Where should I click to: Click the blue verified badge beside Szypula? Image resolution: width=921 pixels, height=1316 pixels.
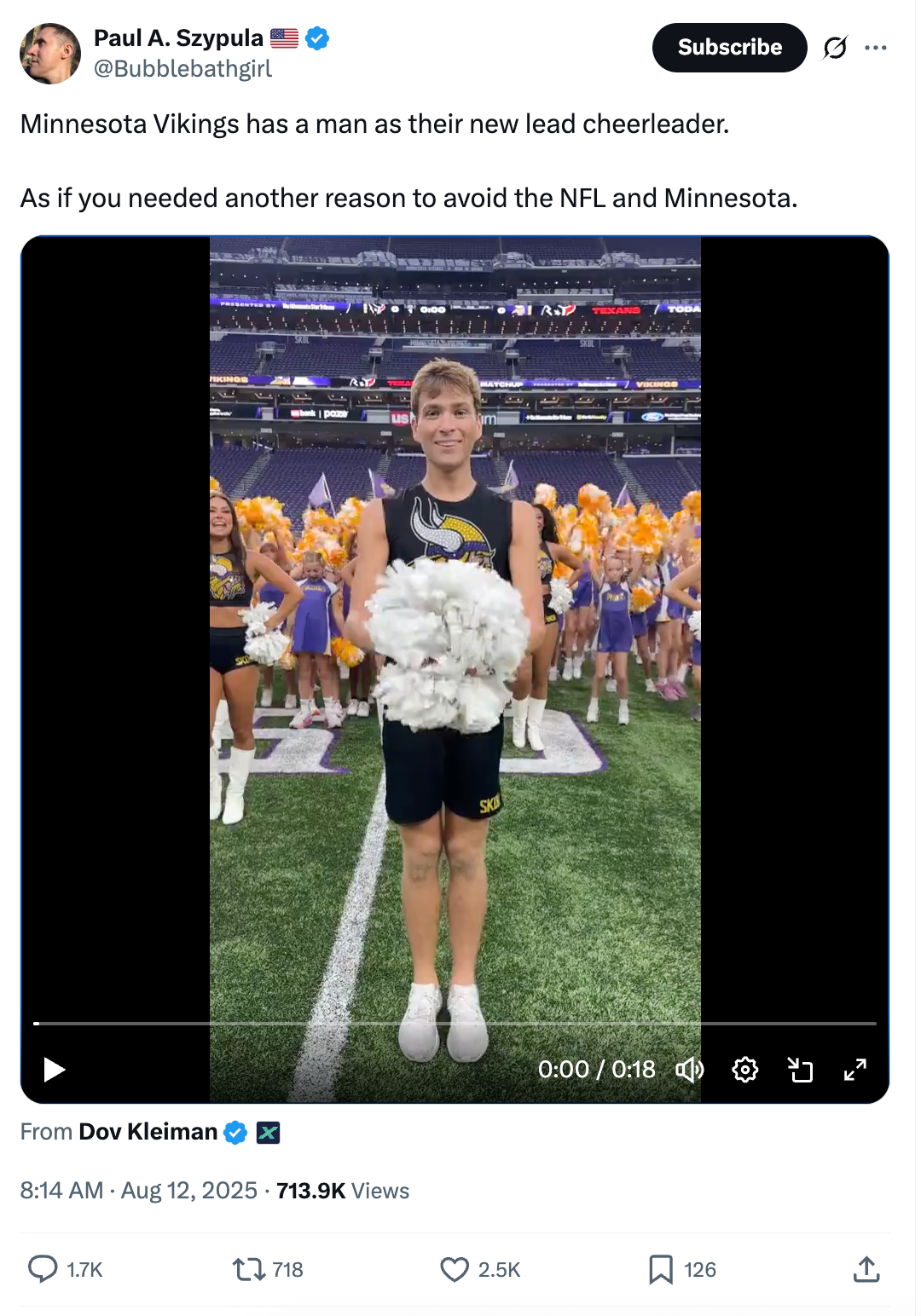(x=317, y=38)
